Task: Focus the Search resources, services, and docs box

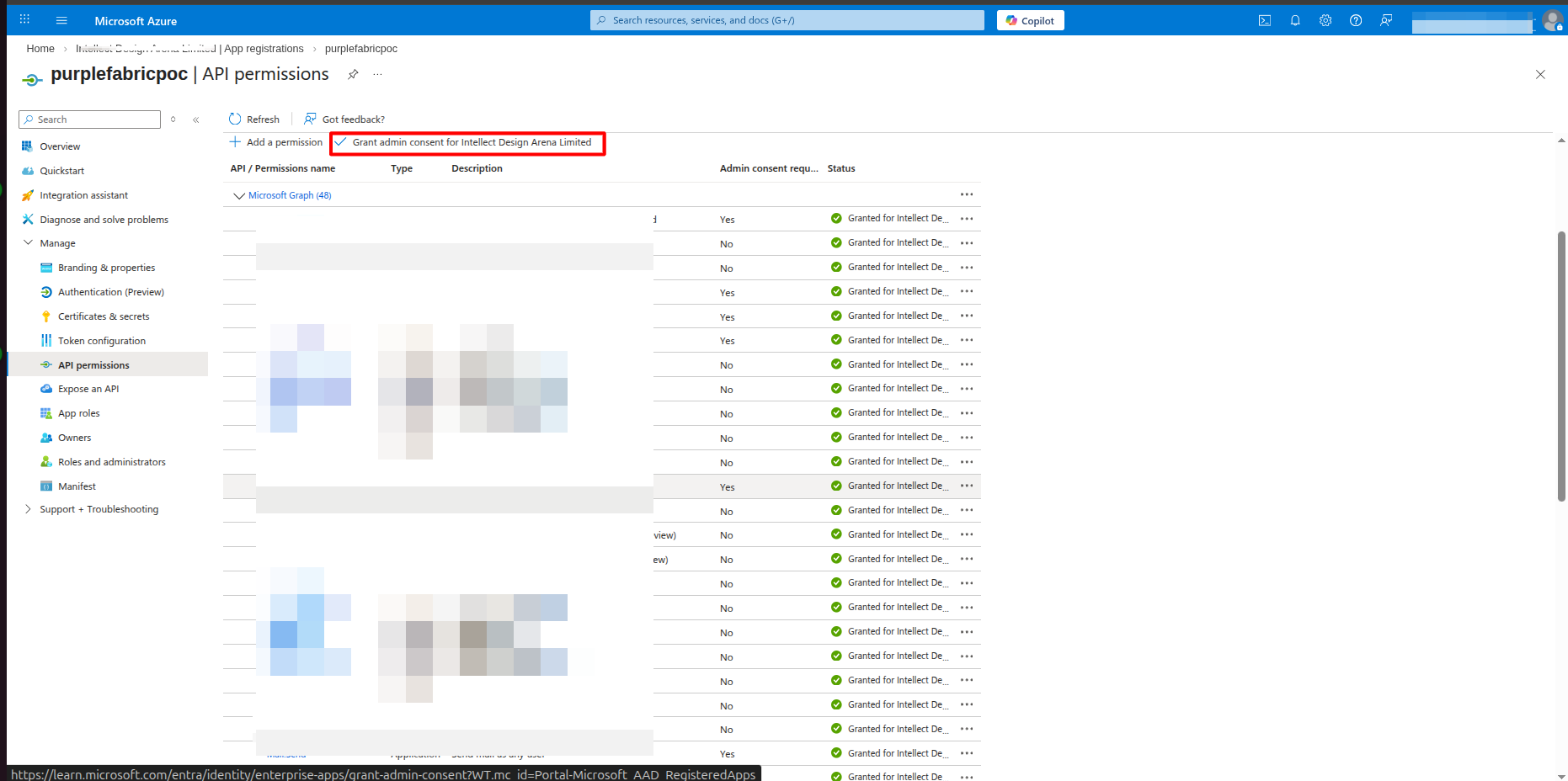Action: point(787,20)
